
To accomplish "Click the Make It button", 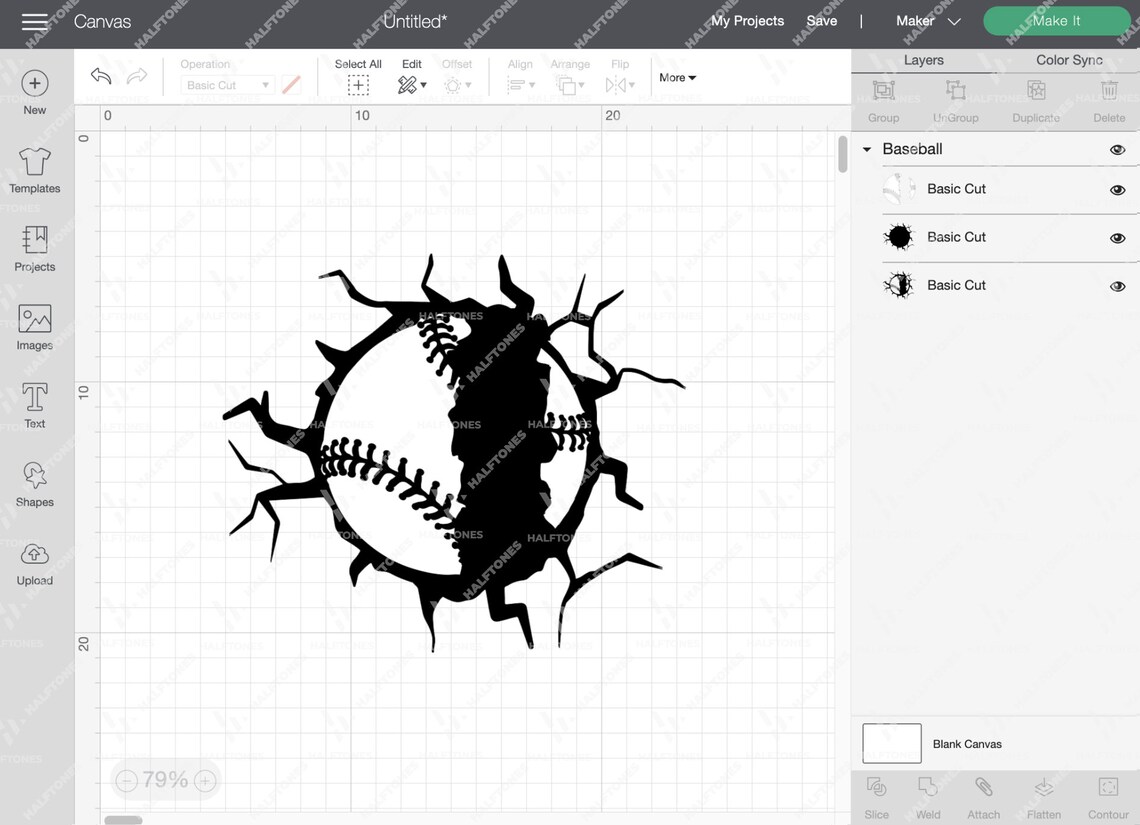I will [x=1056, y=20].
